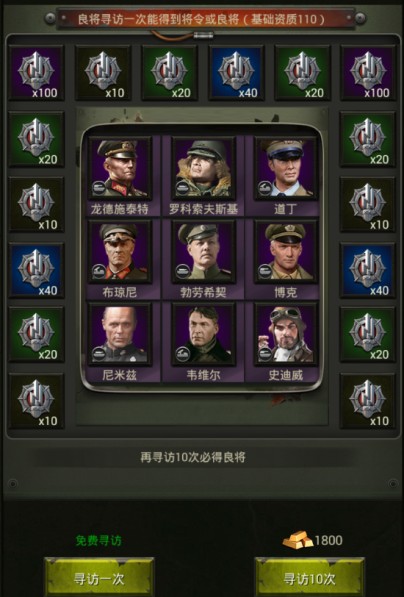Click the 寻访10次 button
The width and height of the screenshot is (404, 597).
point(310,578)
